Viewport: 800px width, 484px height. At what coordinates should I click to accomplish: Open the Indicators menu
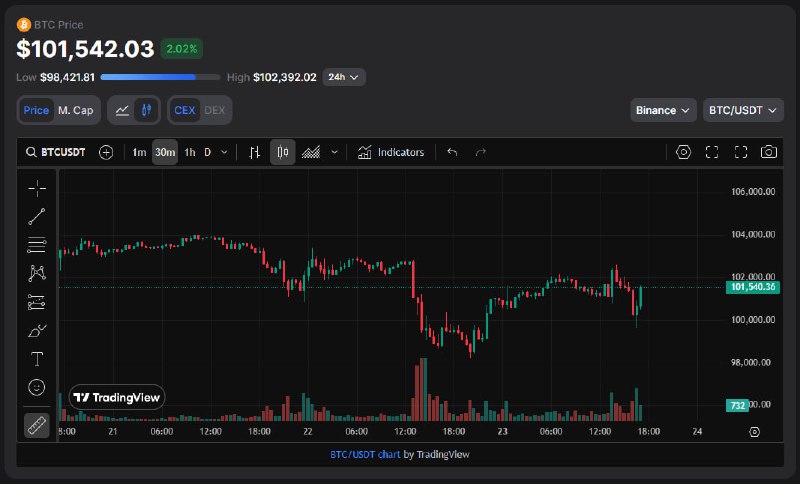click(391, 152)
